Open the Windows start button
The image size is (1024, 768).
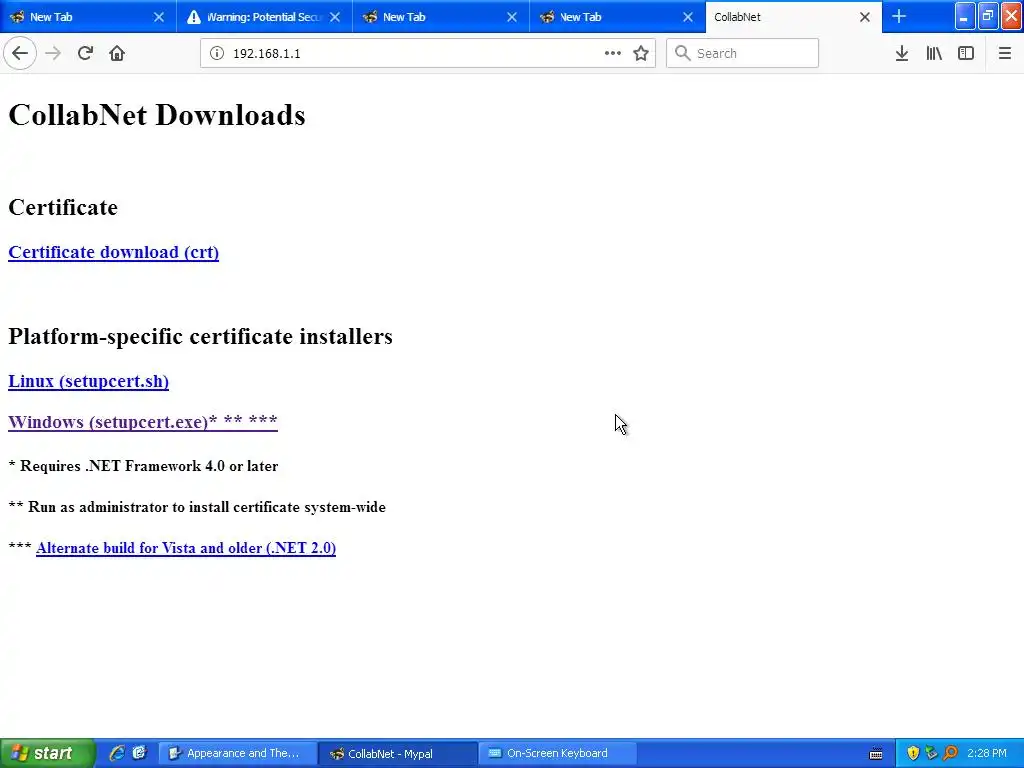tap(46, 753)
